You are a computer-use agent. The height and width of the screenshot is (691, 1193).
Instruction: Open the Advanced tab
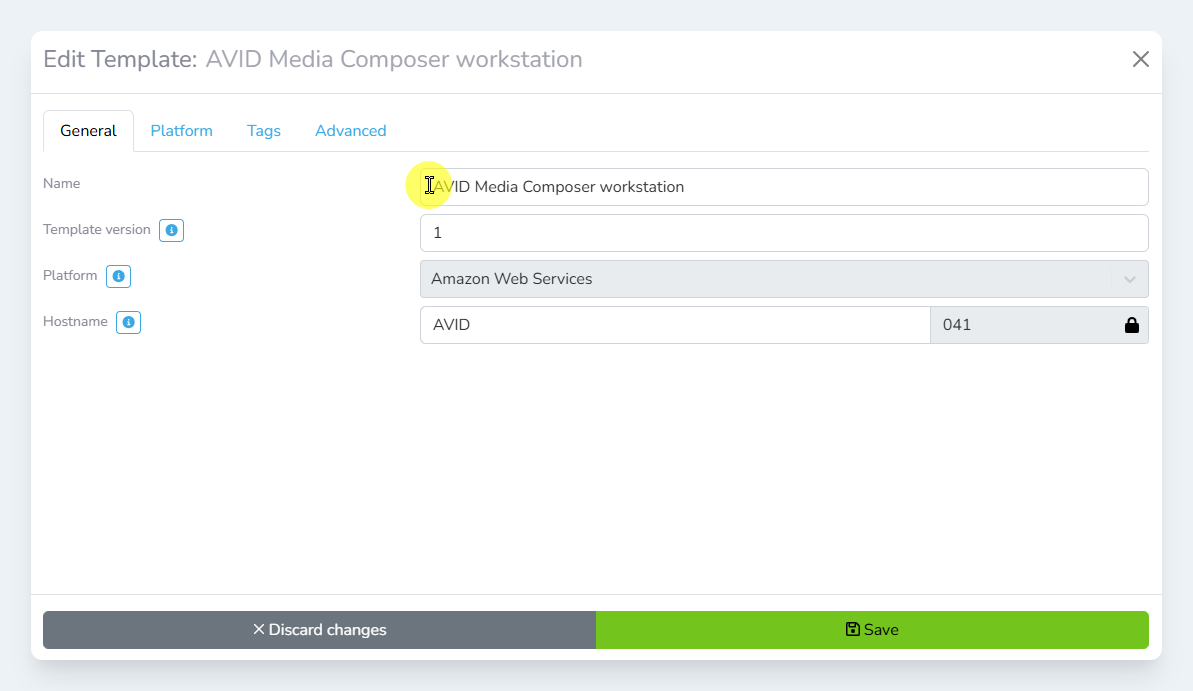point(350,131)
